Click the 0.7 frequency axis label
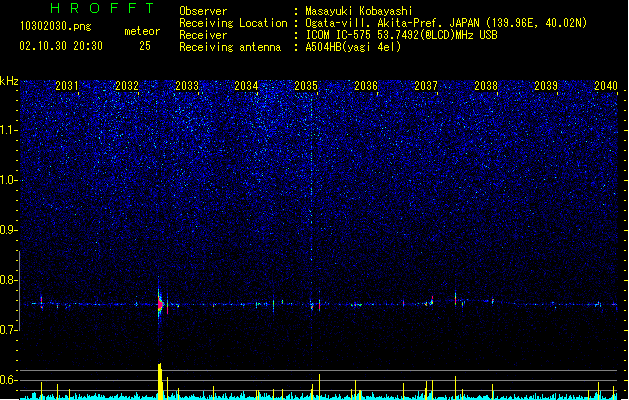 (x=9, y=330)
